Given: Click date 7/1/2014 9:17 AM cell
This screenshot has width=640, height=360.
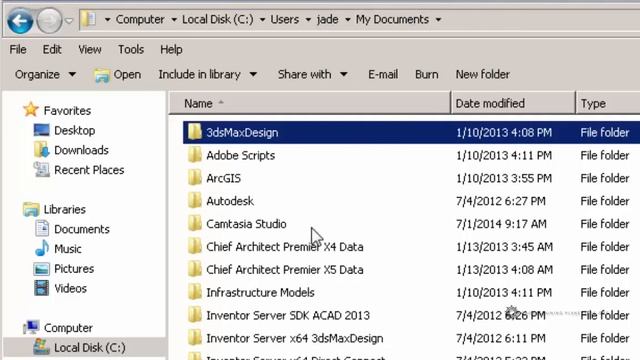Looking at the screenshot, I should pos(501,224).
